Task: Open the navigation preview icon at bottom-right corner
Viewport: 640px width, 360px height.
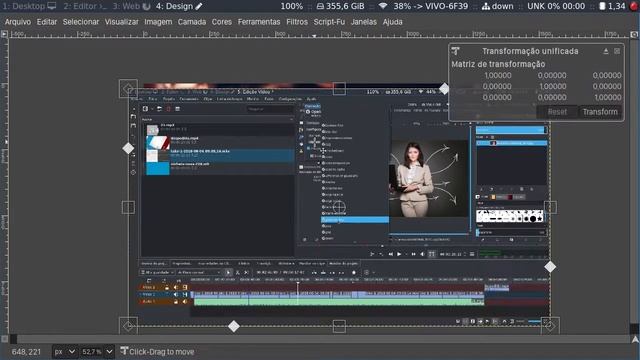Action: pos(635,339)
